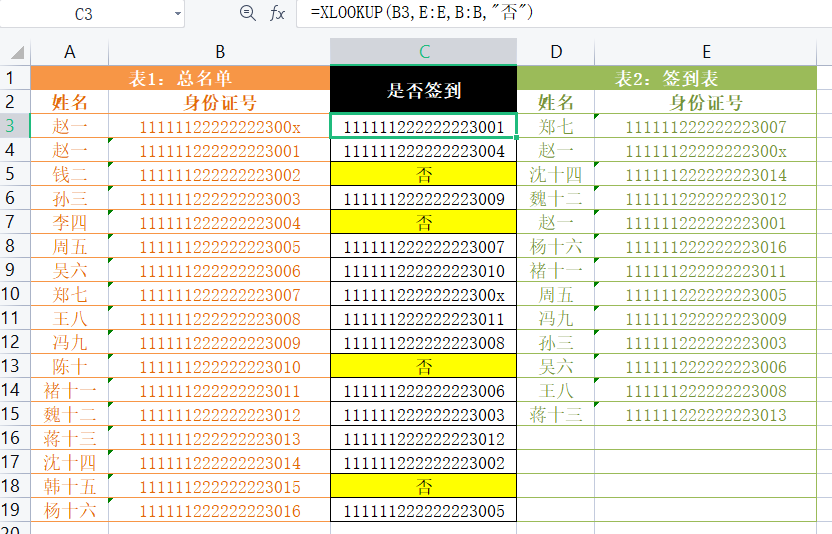Select cell B13 ID ending 3010

(x=220, y=366)
